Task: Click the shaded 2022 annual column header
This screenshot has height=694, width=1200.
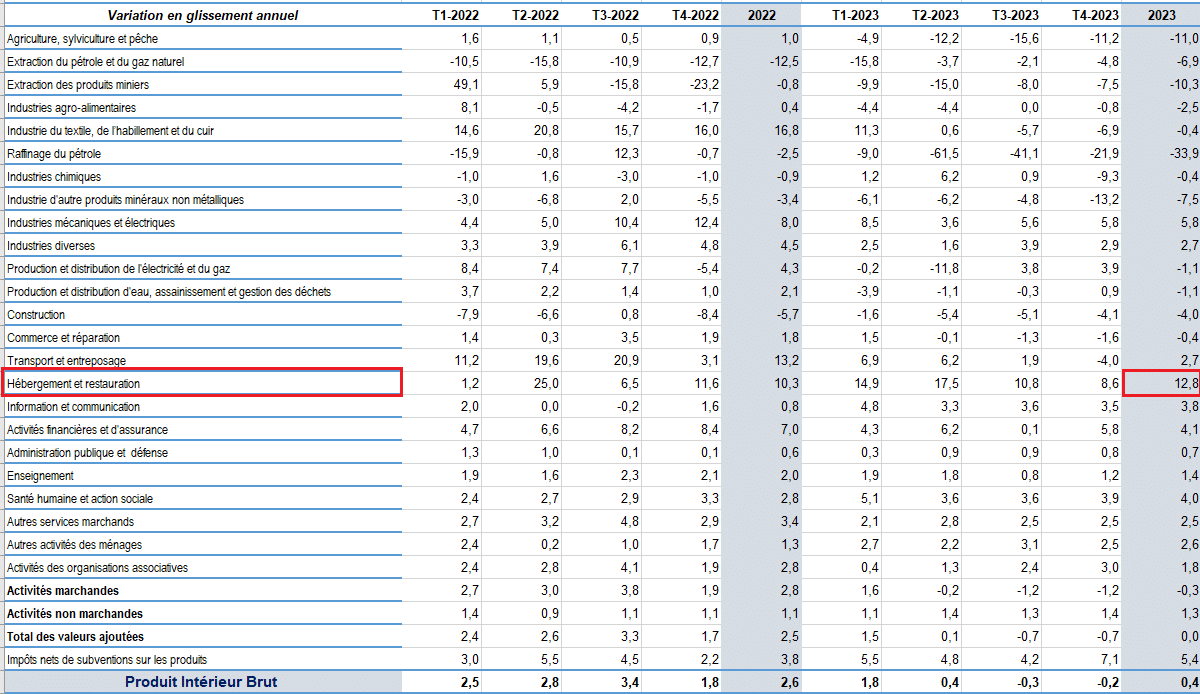Action: pos(761,15)
